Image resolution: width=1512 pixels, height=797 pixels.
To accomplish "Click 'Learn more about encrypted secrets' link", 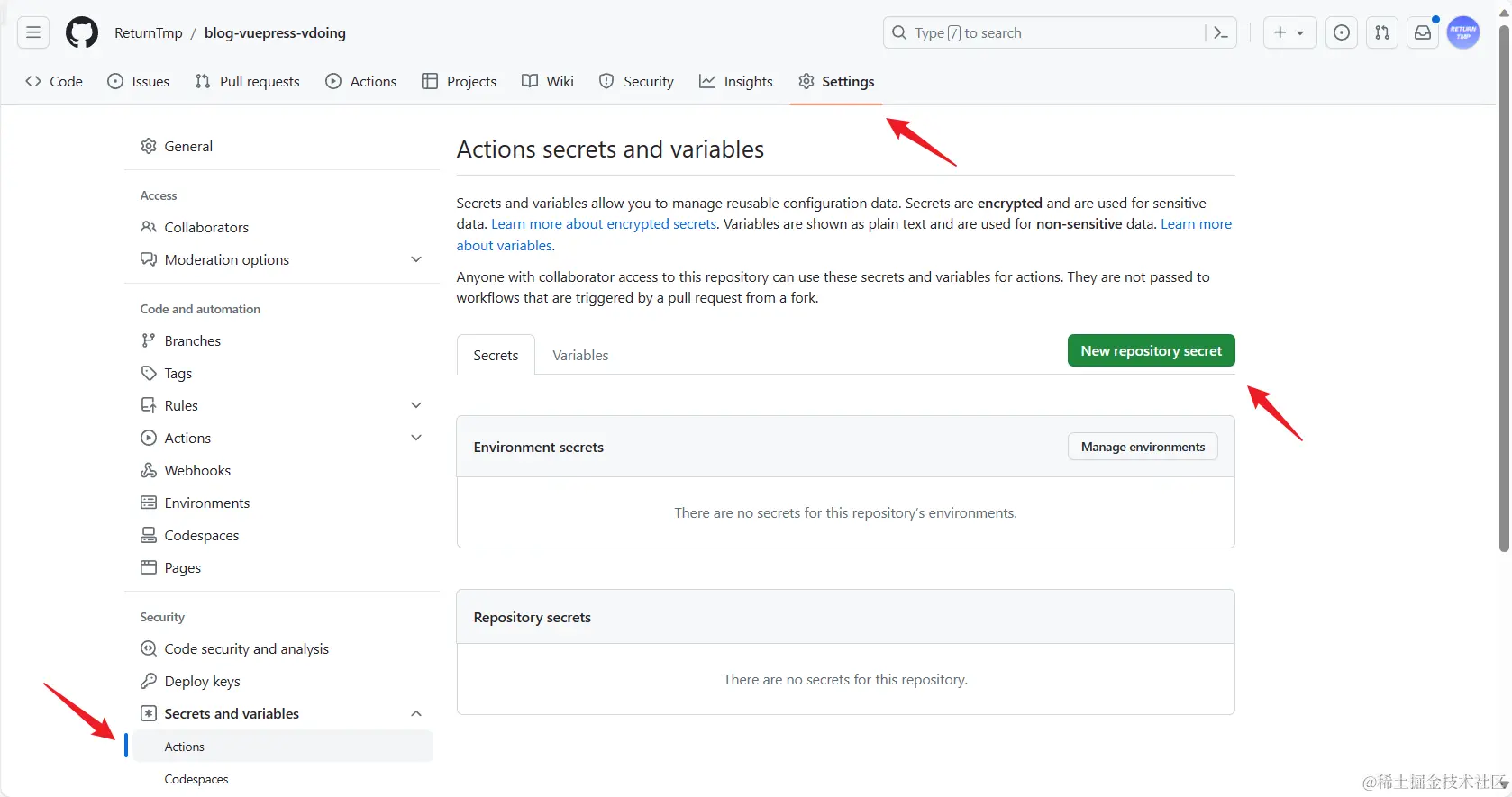I will click(604, 223).
